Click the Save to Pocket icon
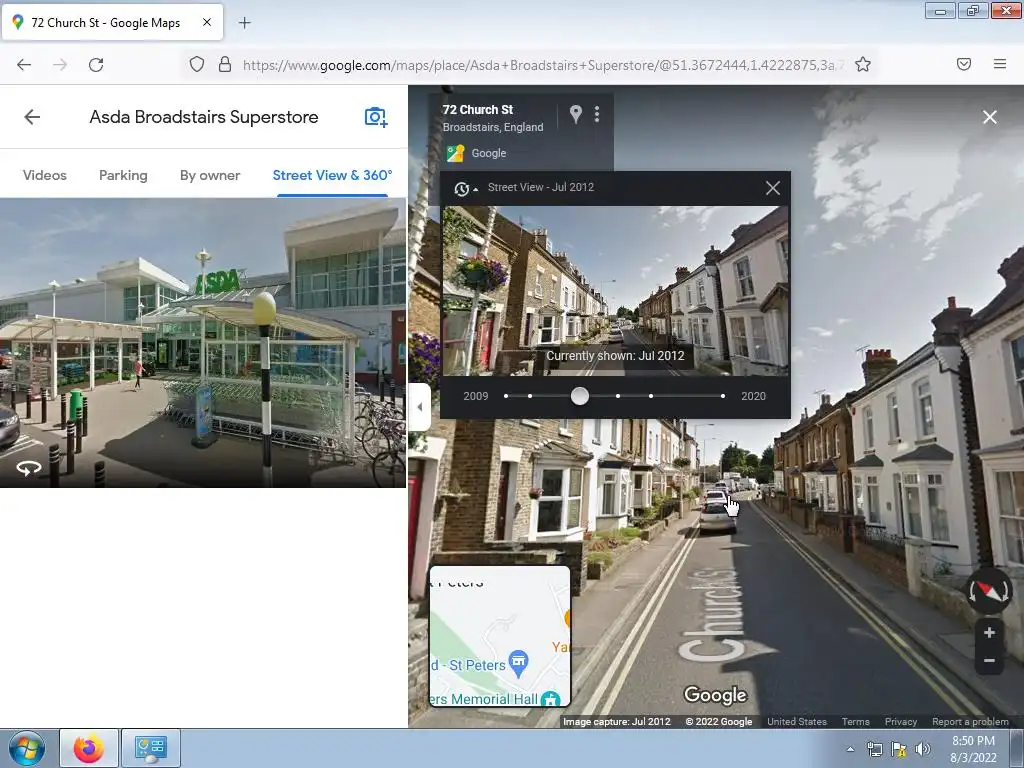The width and height of the screenshot is (1024, 768). point(963,64)
